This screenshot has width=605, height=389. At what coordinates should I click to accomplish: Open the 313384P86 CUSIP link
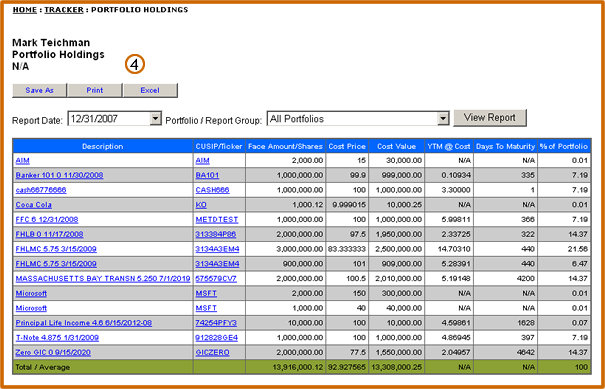point(216,234)
